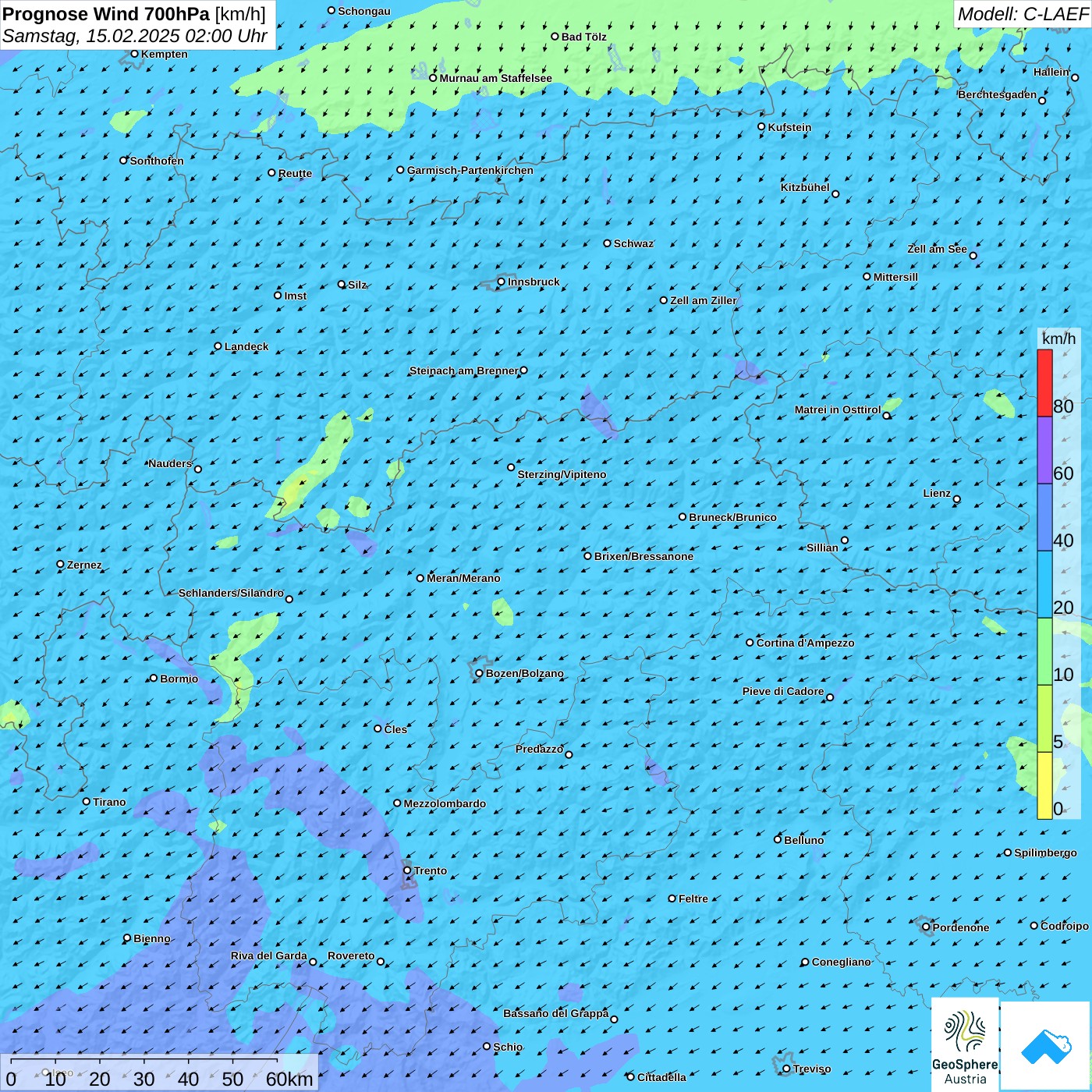Click the Bad Tölz city label
The width and height of the screenshot is (1092, 1092).
click(x=584, y=37)
